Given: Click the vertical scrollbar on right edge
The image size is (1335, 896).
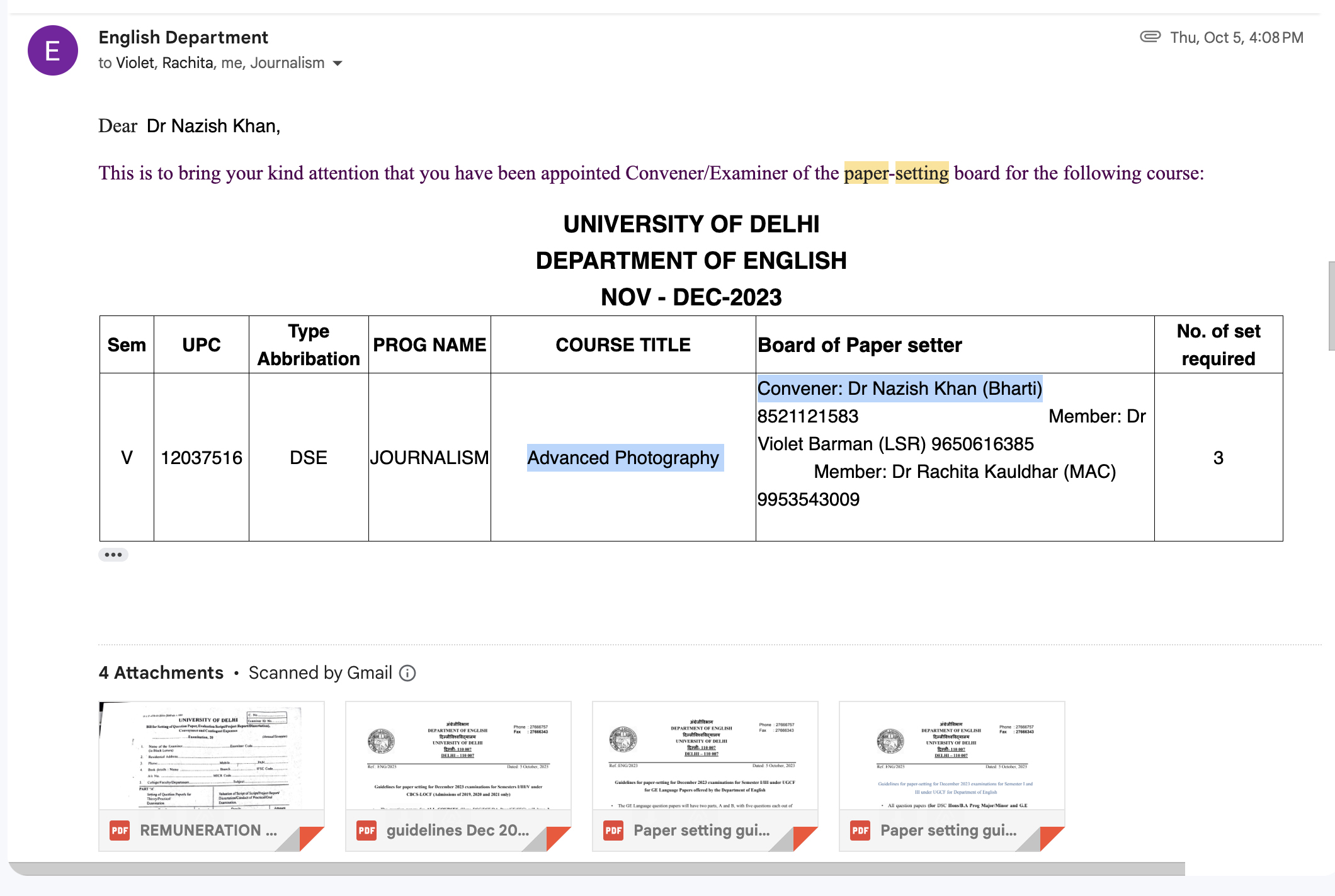Looking at the screenshot, I should pyautogui.click(x=1331, y=306).
